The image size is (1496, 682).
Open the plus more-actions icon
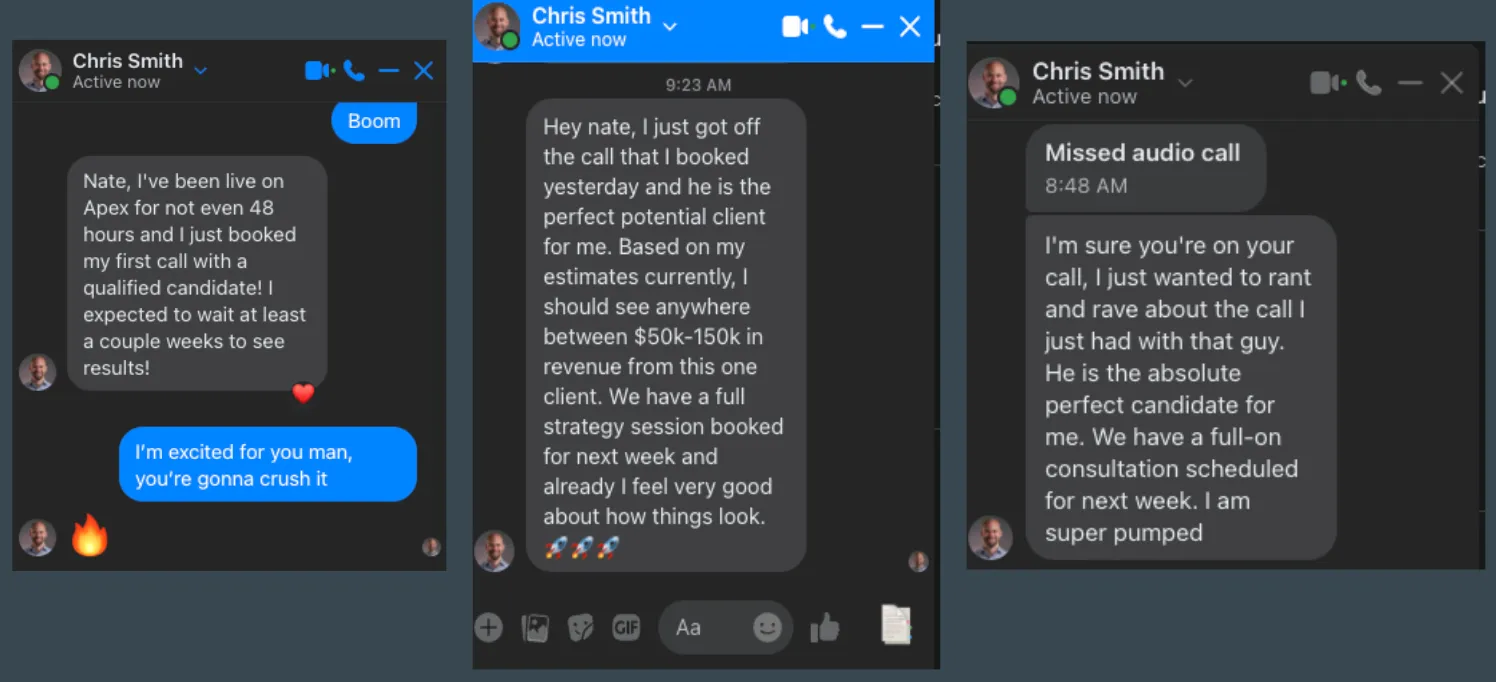488,627
